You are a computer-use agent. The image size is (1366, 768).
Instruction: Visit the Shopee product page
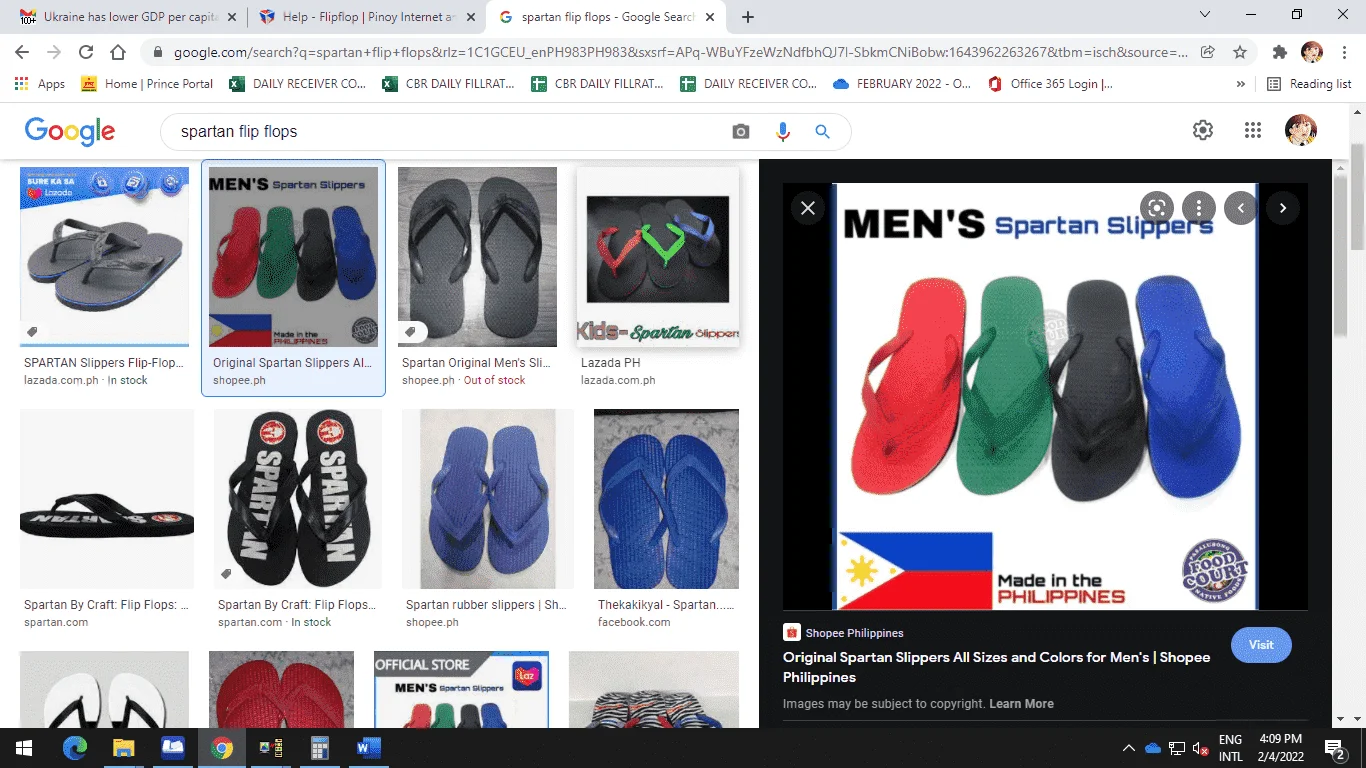point(1261,645)
